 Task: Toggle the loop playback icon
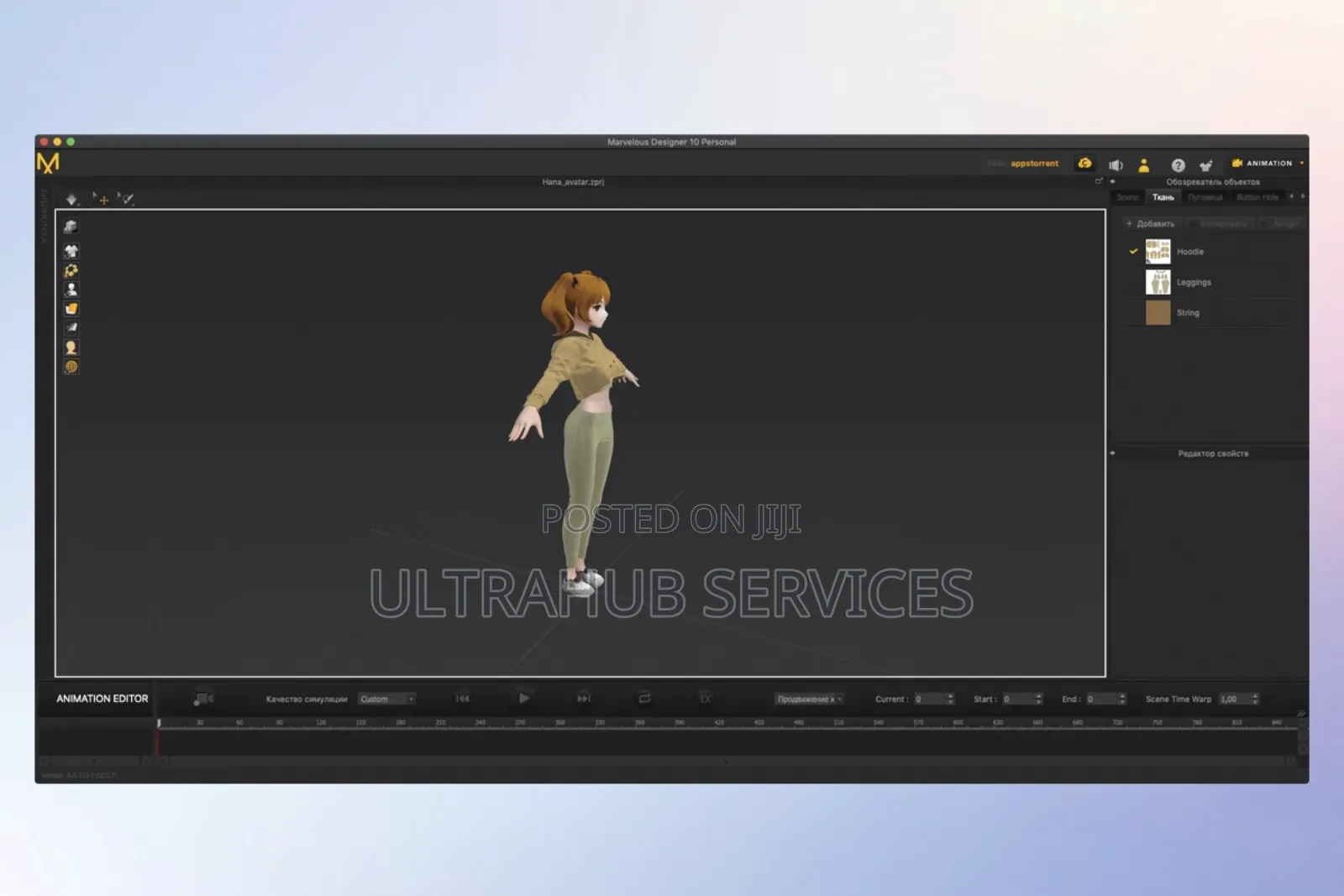point(644,698)
